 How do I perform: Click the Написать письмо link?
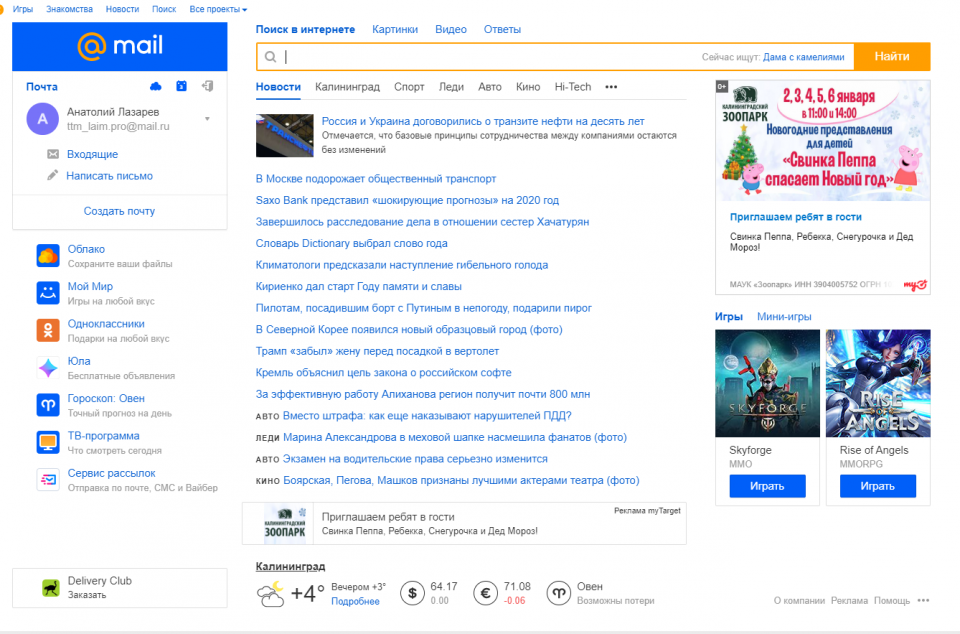click(x=110, y=176)
